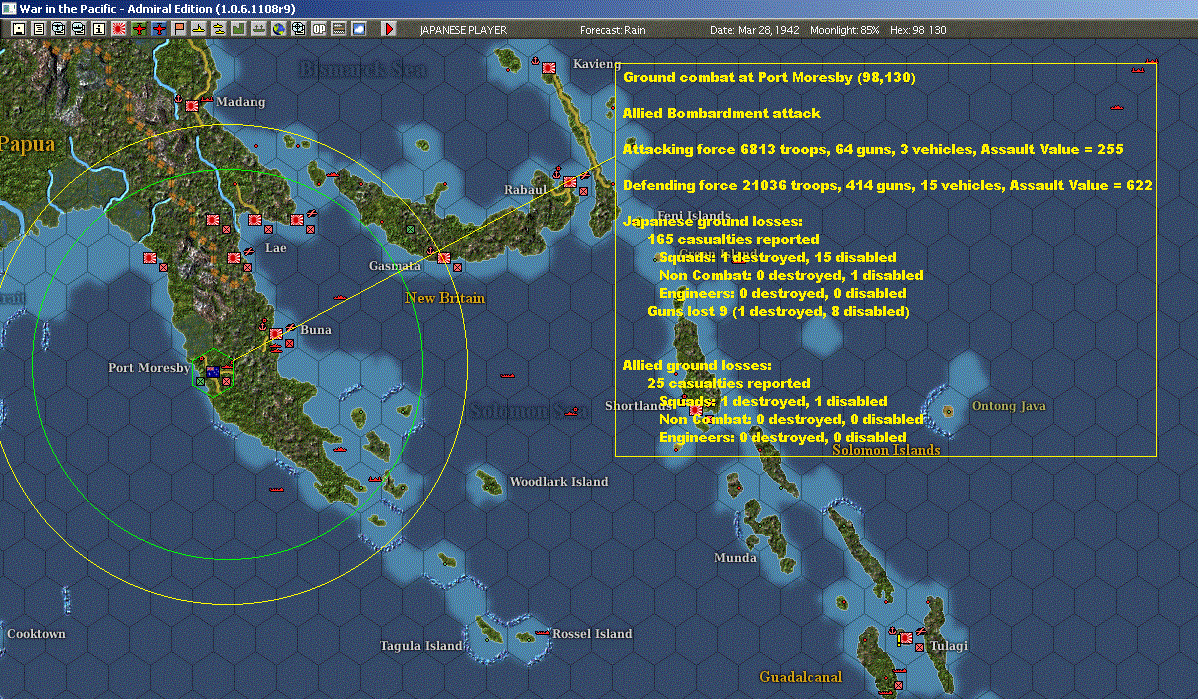Click the 'Date: Mar 28, 1942' status text
Image resolution: width=1198 pixels, height=699 pixels.
point(755,30)
